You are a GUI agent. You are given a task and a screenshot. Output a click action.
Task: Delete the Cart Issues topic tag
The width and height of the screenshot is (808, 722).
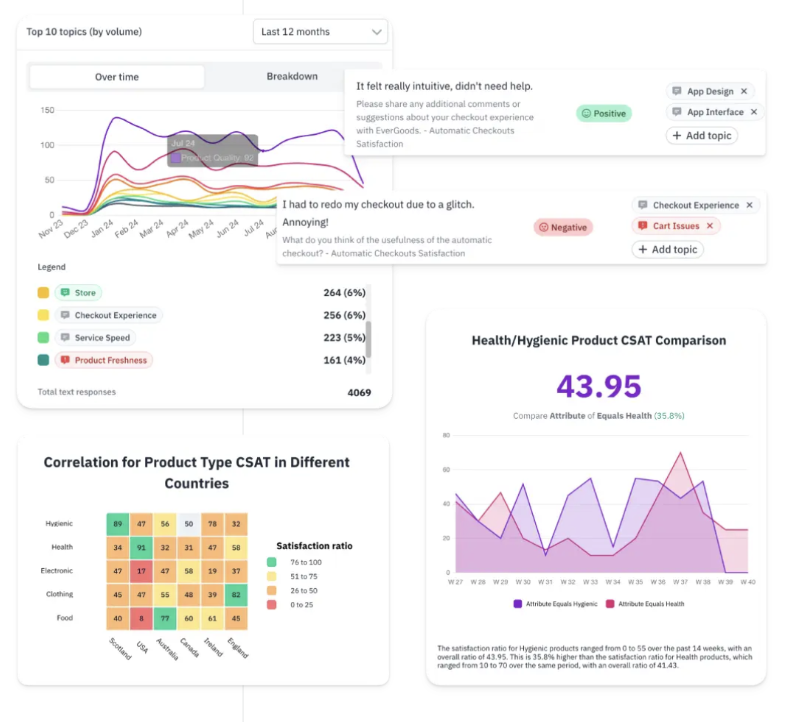click(x=710, y=226)
